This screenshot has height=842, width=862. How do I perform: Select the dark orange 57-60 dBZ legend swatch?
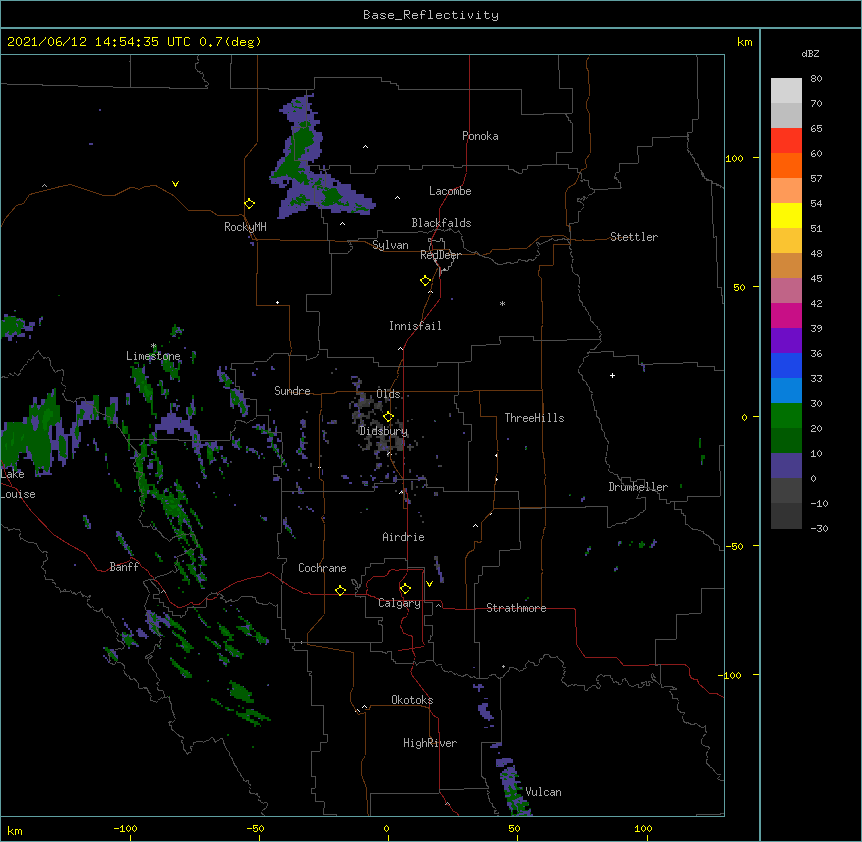pyautogui.click(x=786, y=165)
